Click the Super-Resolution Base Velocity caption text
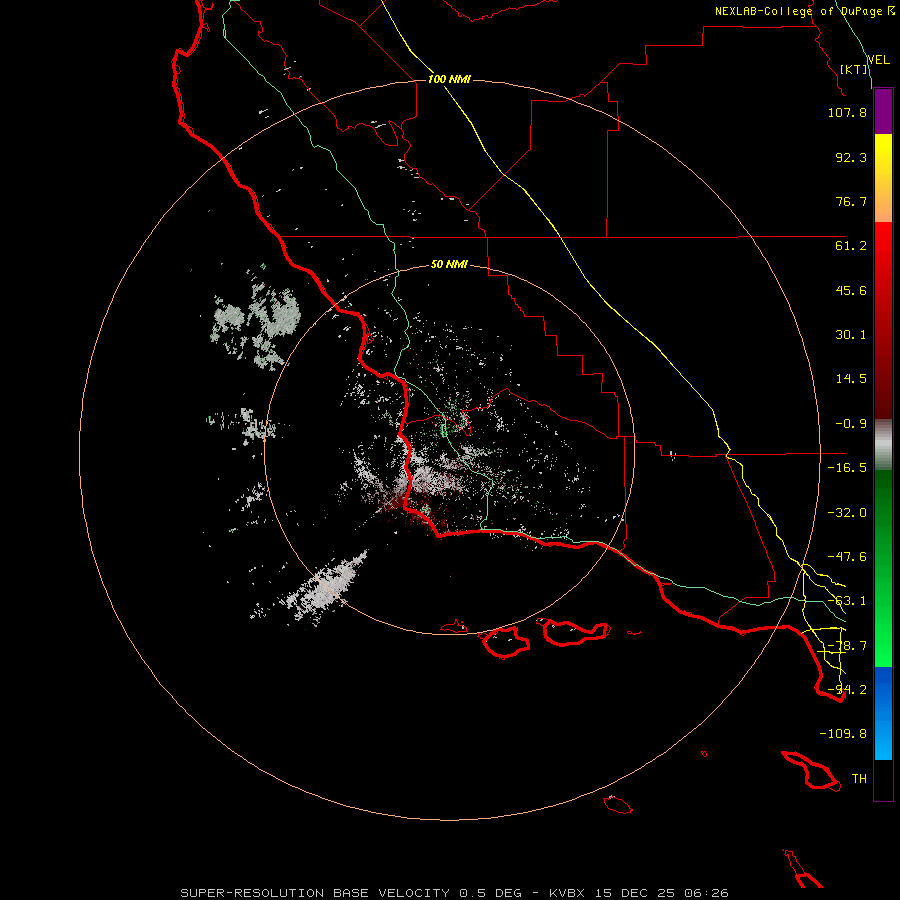This screenshot has width=900, height=900. 454,893
